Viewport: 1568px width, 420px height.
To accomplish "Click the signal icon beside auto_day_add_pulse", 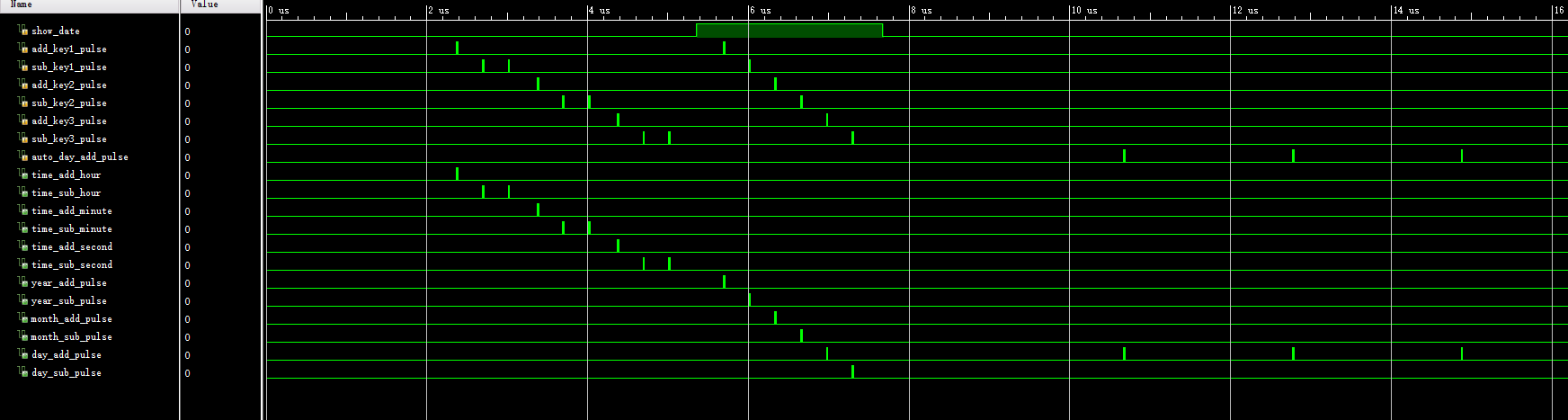I will [x=22, y=156].
